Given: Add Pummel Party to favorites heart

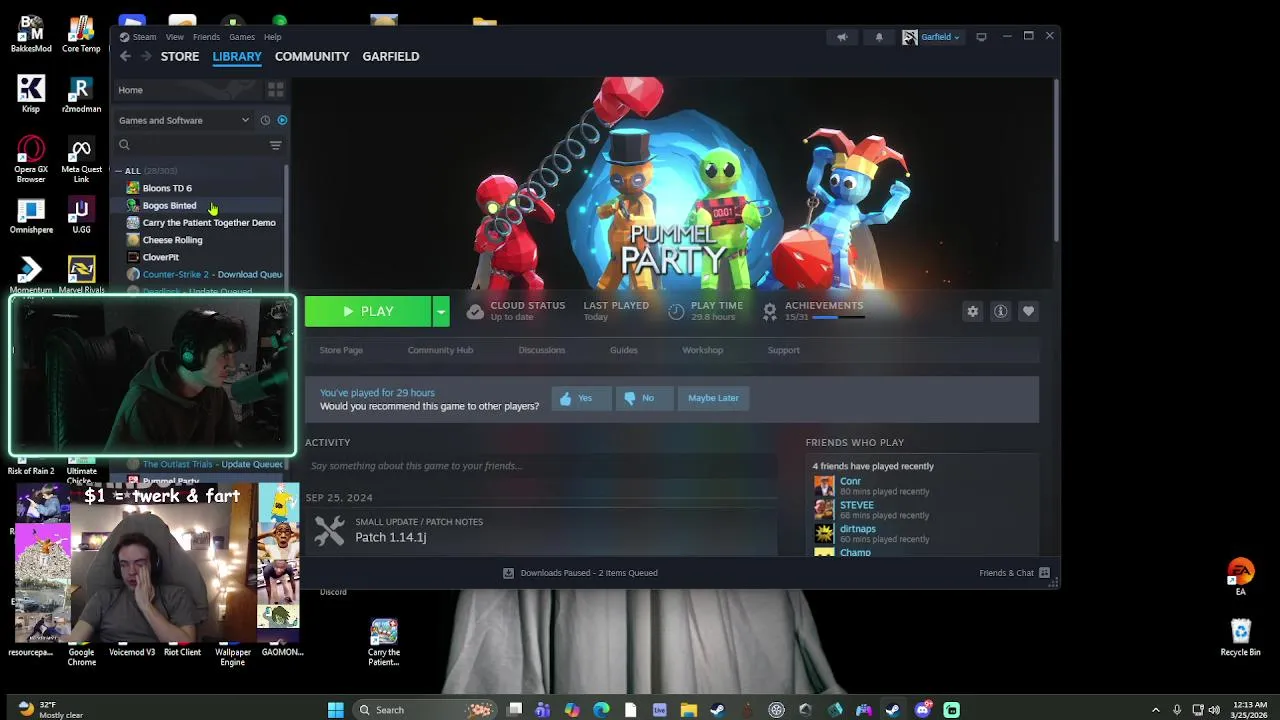Looking at the screenshot, I should click(1028, 311).
